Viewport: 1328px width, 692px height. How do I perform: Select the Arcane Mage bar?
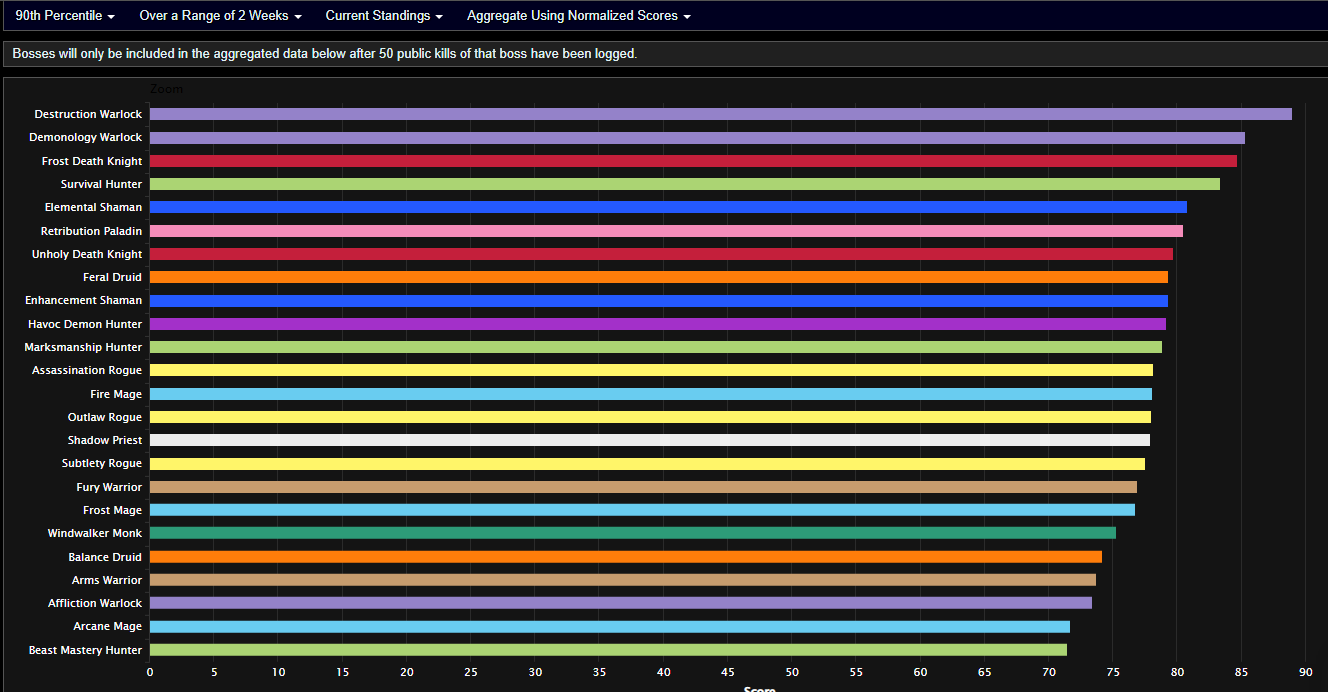pos(610,627)
